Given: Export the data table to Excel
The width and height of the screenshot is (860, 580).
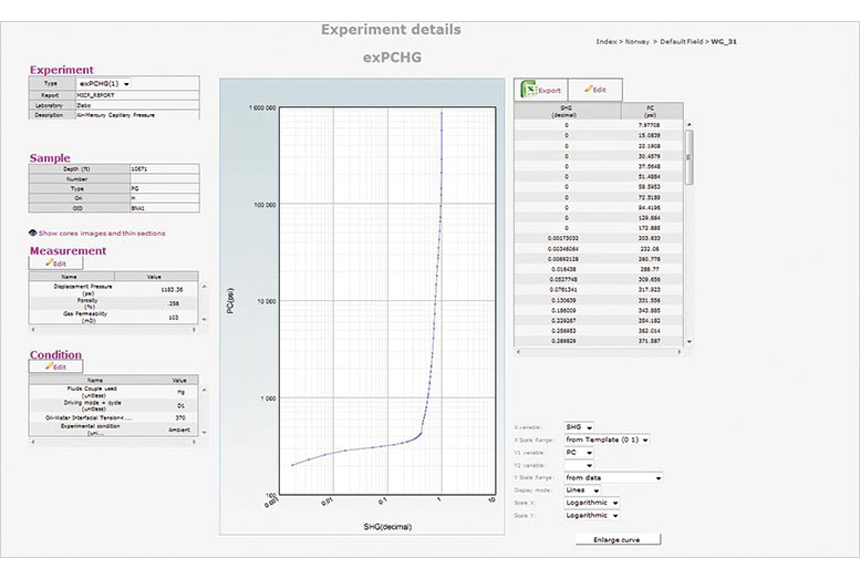Looking at the screenshot, I should 541,89.
